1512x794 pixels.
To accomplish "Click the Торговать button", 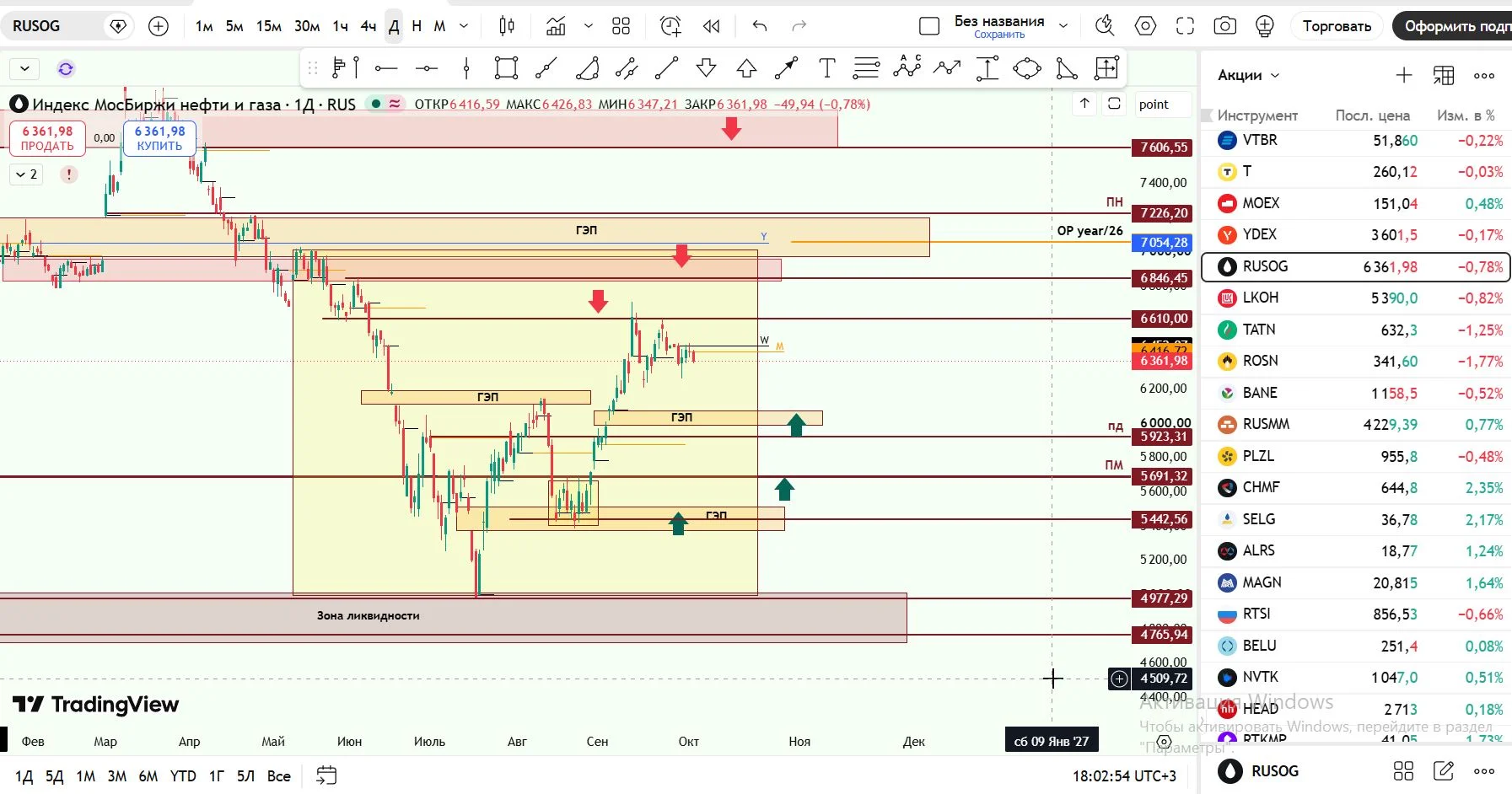I will [x=1337, y=26].
